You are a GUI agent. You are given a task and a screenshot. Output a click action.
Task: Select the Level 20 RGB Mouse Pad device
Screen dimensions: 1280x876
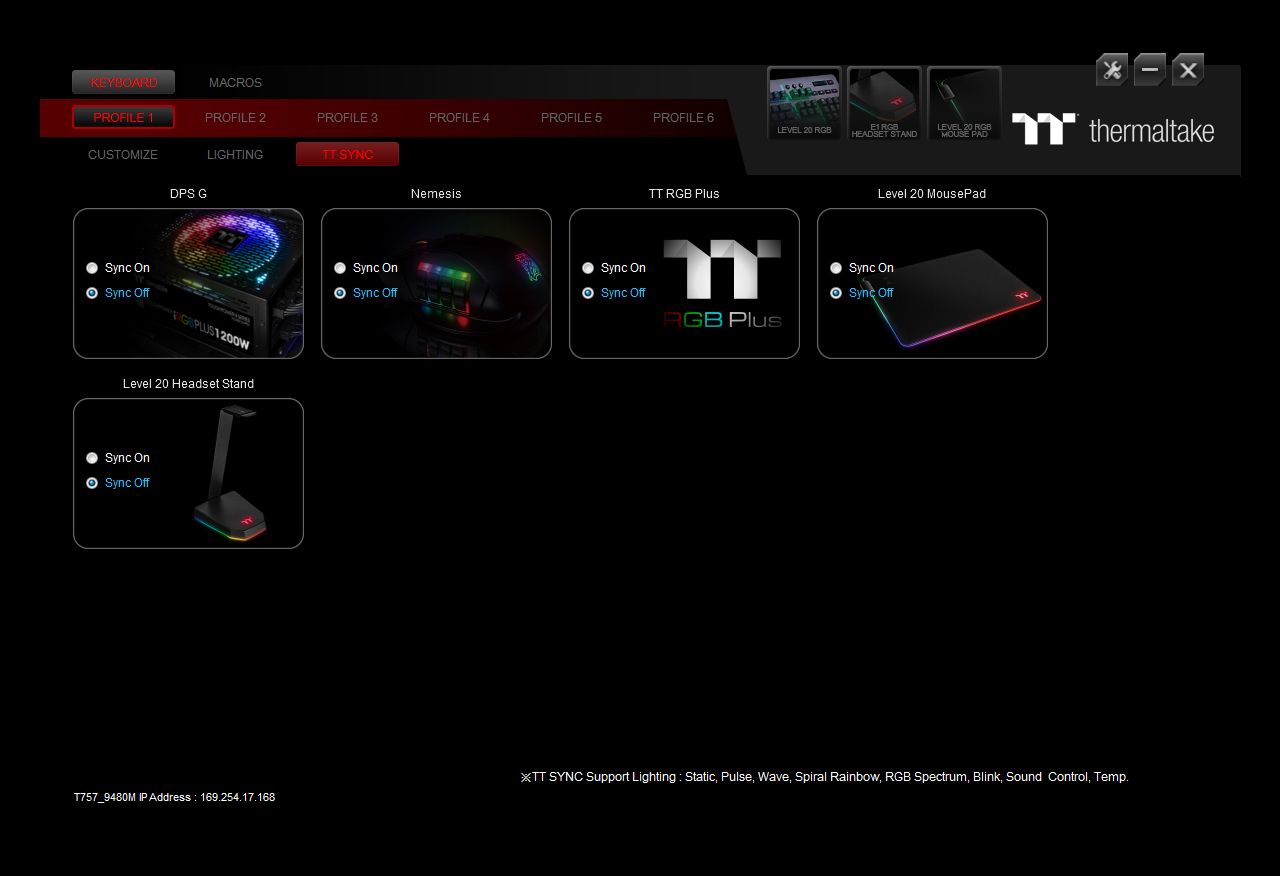click(x=964, y=103)
